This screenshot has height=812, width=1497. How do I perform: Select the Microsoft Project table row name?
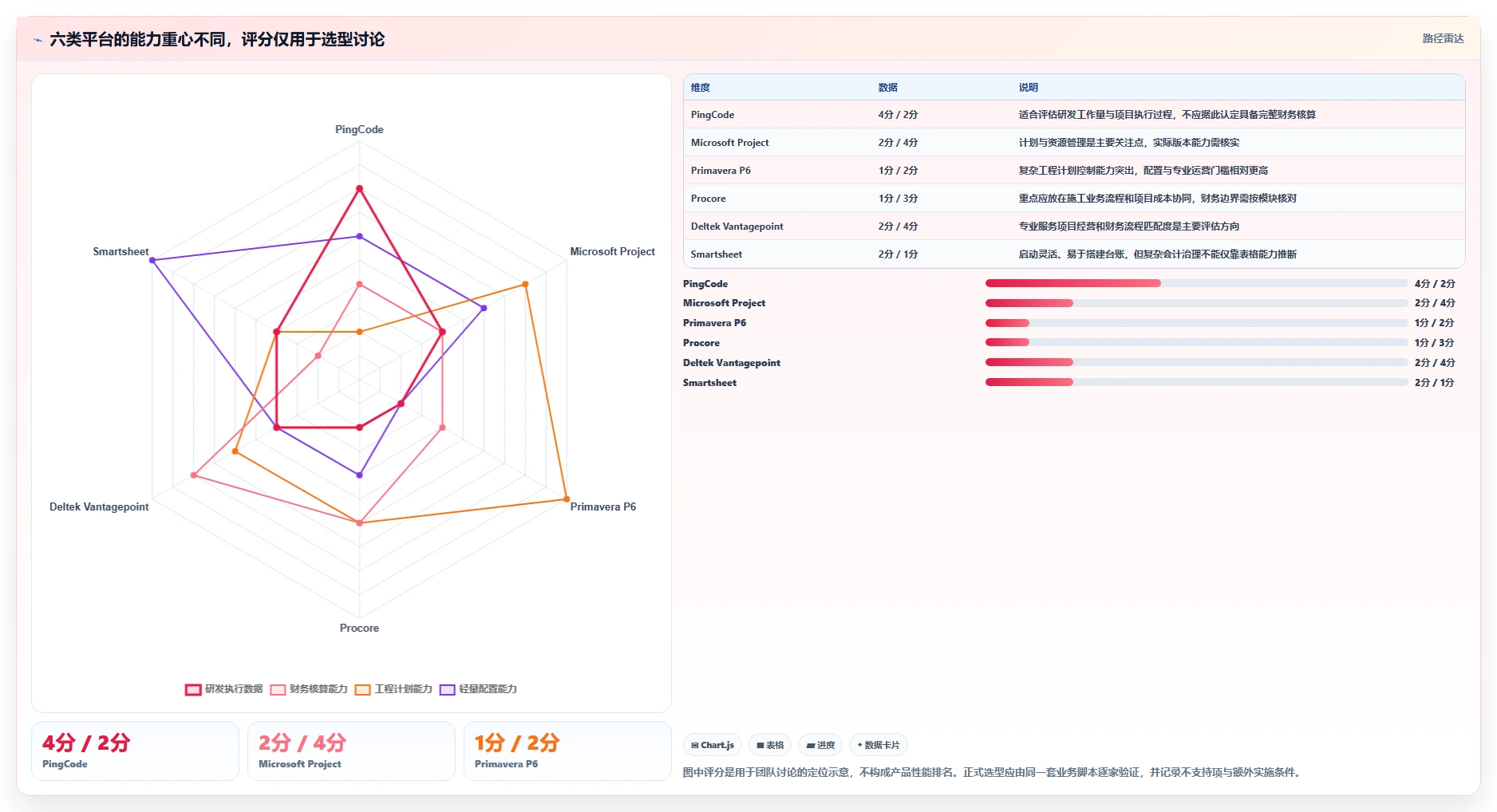[730, 143]
